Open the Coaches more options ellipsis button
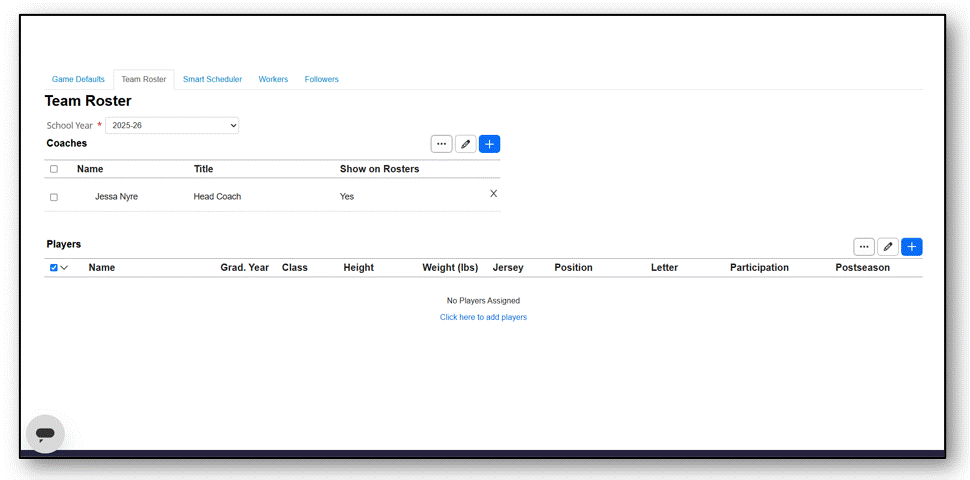Screen dimensions: 970x480 [x=441, y=144]
